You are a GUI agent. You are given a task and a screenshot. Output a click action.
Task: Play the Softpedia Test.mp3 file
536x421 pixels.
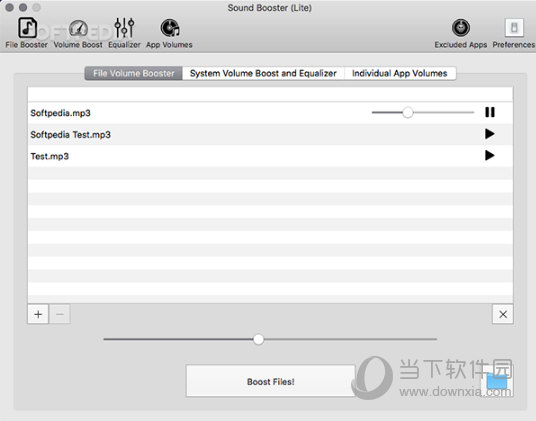click(x=490, y=134)
